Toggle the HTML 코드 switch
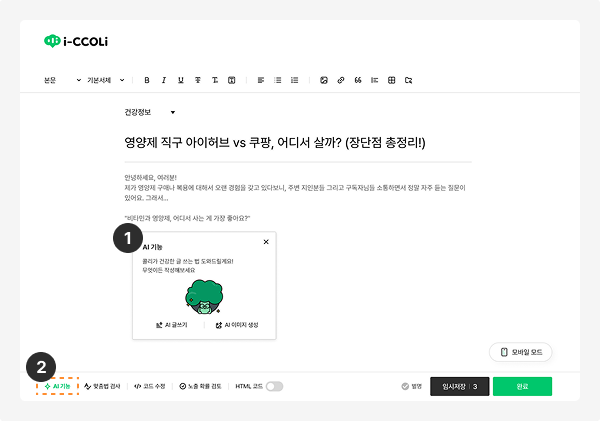Image resolution: width=600 pixels, height=421 pixels. [x=274, y=387]
